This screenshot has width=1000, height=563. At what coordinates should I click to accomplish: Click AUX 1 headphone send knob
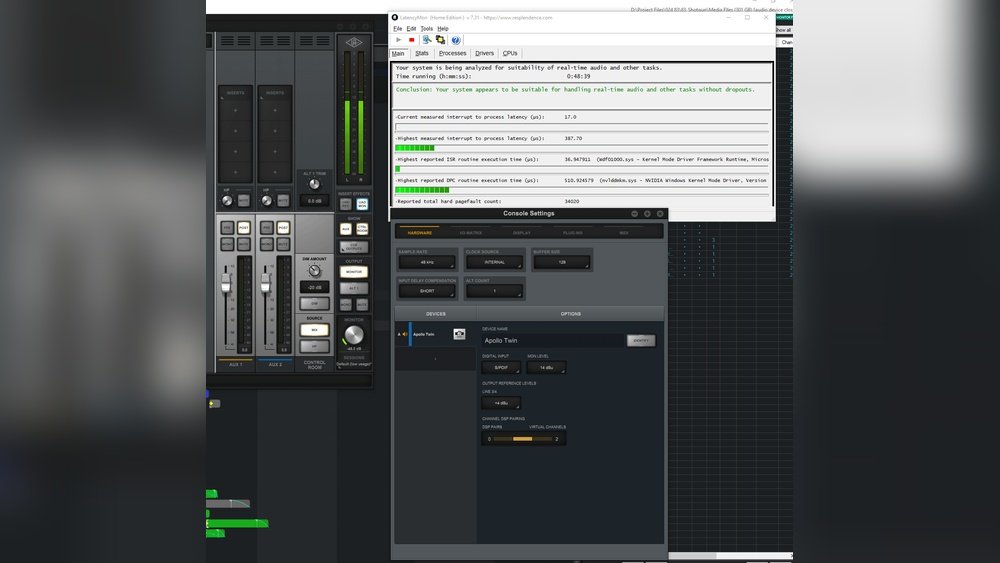pyautogui.click(x=227, y=201)
